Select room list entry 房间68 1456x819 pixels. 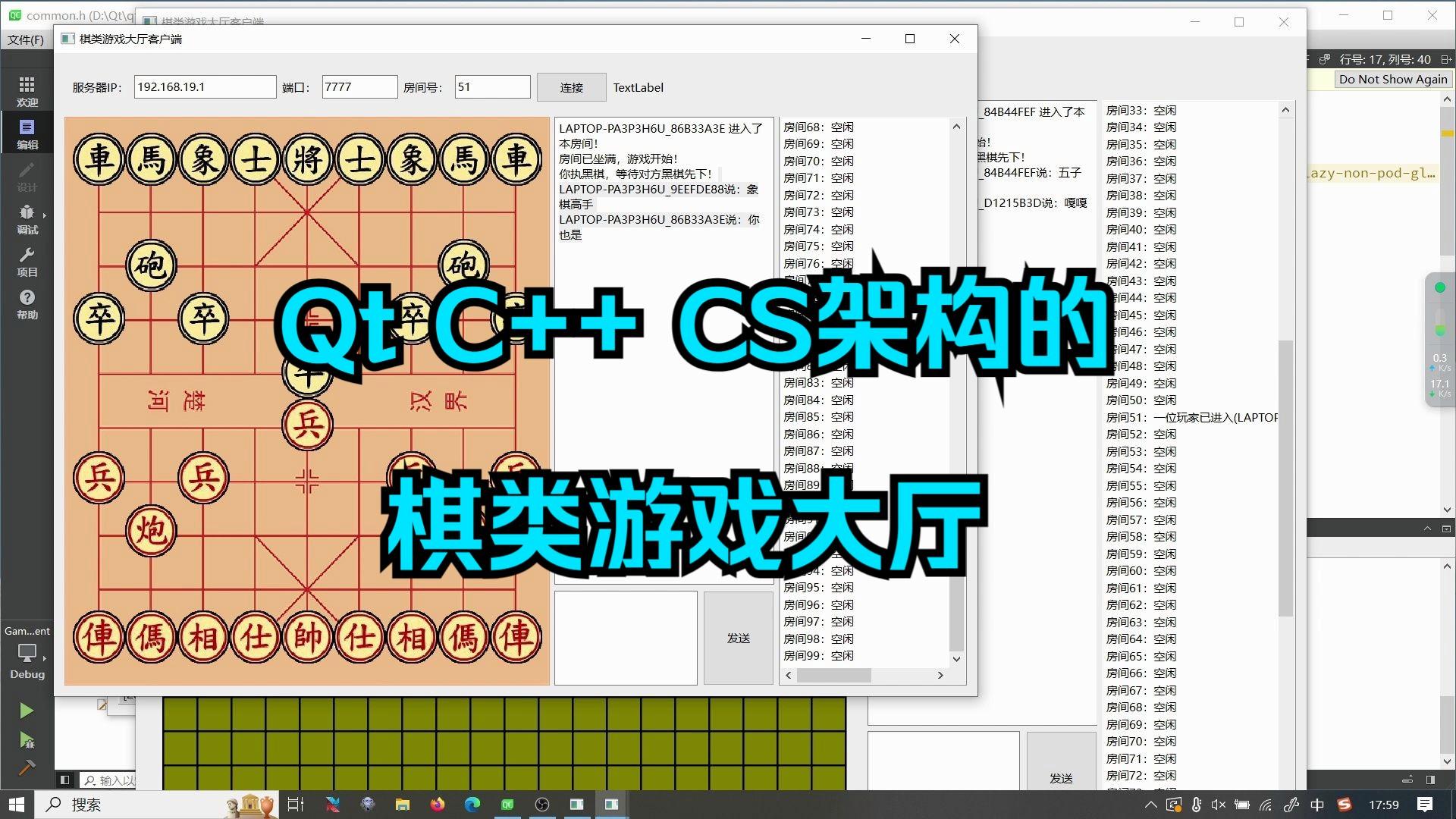pyautogui.click(x=818, y=127)
